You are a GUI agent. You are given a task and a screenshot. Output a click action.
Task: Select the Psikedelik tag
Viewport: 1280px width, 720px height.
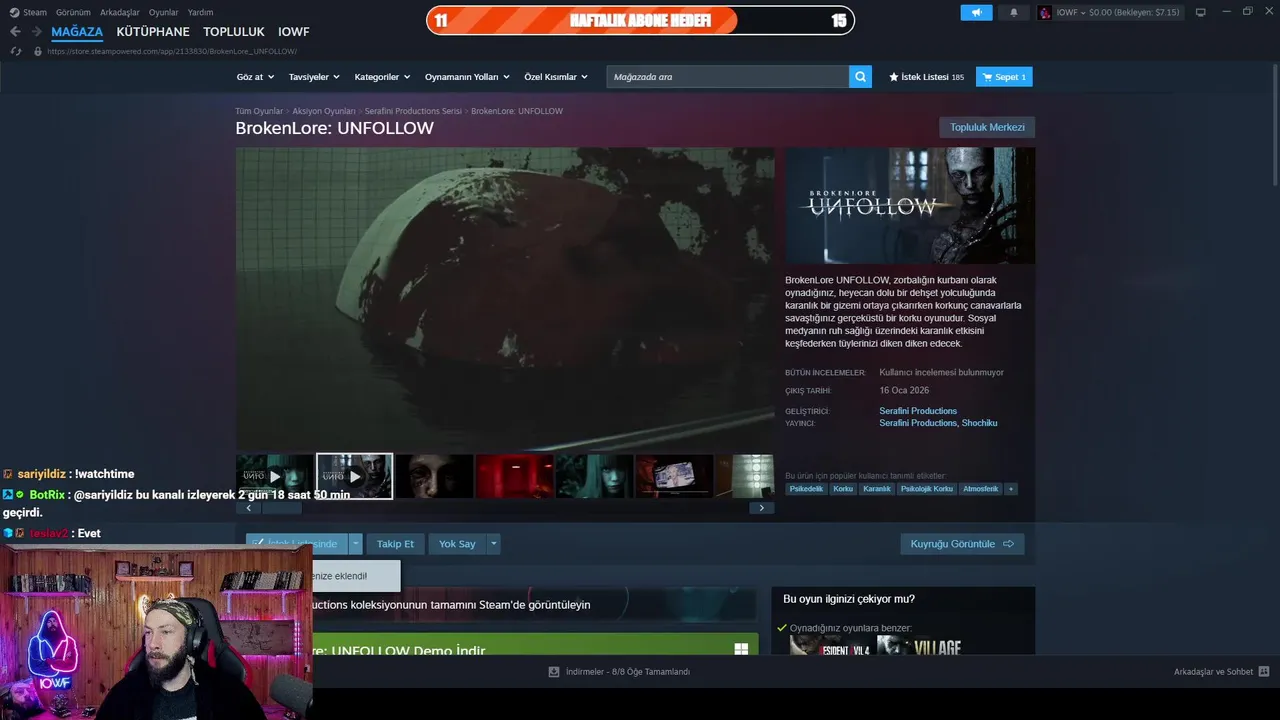click(807, 489)
